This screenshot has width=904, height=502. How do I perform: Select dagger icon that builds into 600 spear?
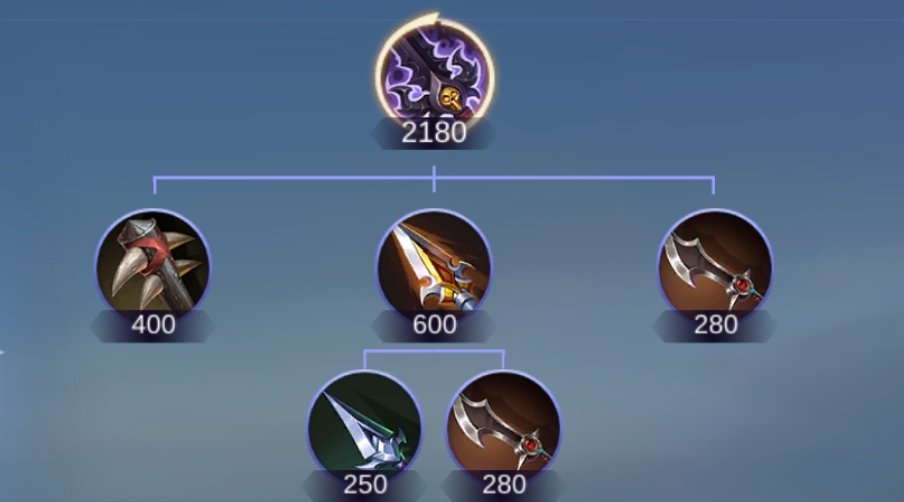click(x=503, y=427)
